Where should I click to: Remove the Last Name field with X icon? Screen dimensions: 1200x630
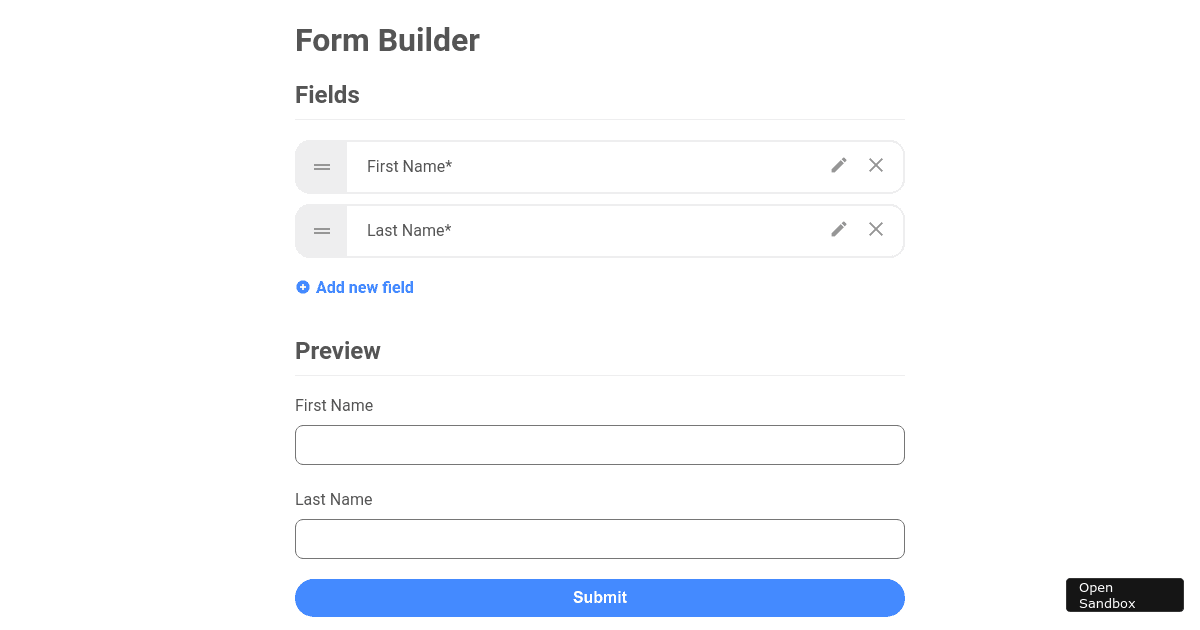coord(876,229)
